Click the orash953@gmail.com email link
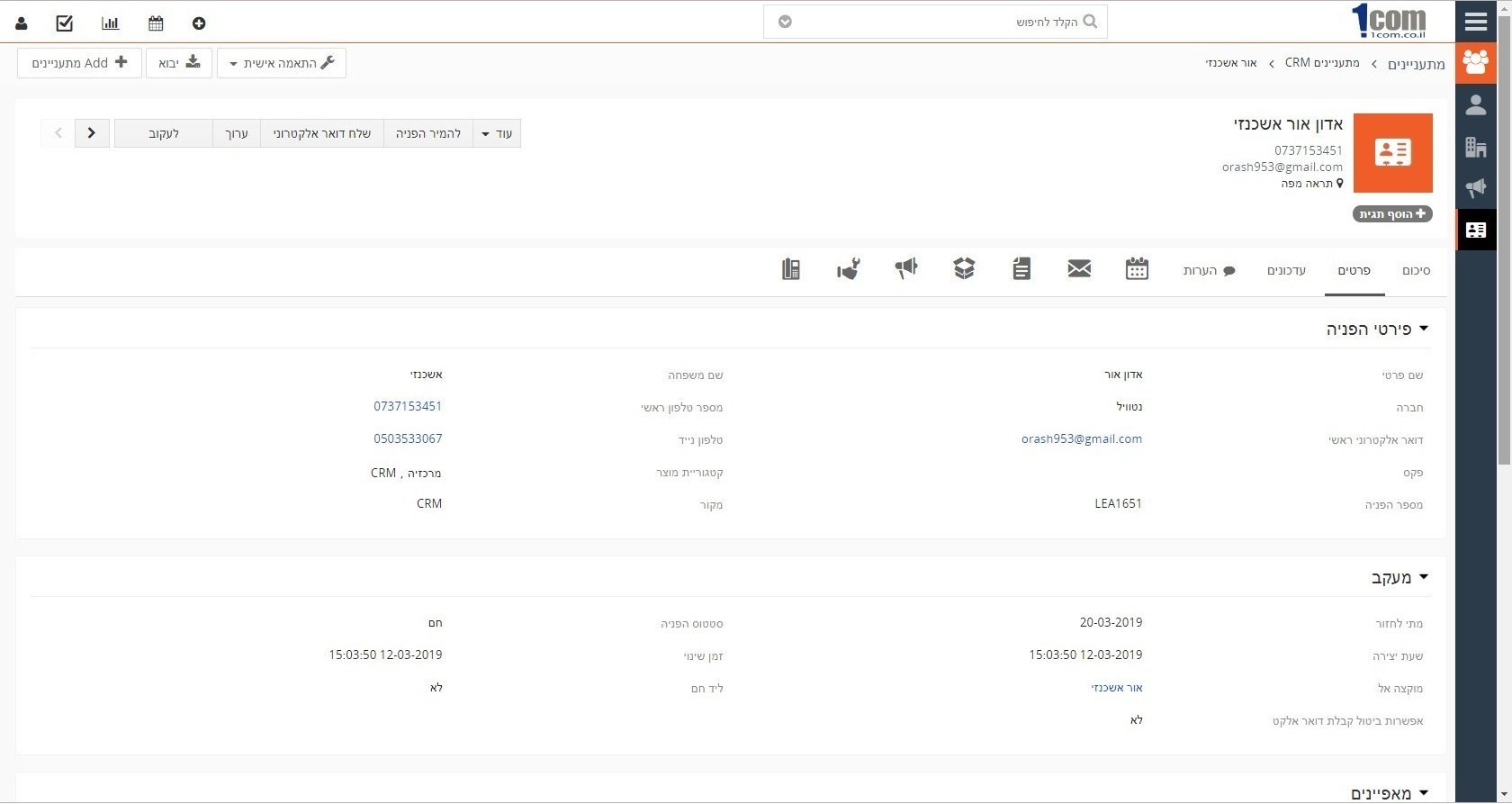This screenshot has height=804, width=1512. [1081, 439]
